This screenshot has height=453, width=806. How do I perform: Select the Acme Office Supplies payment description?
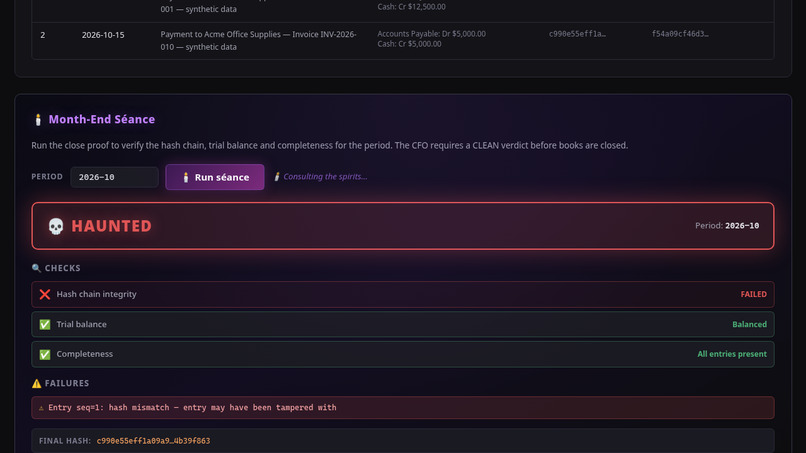click(259, 40)
